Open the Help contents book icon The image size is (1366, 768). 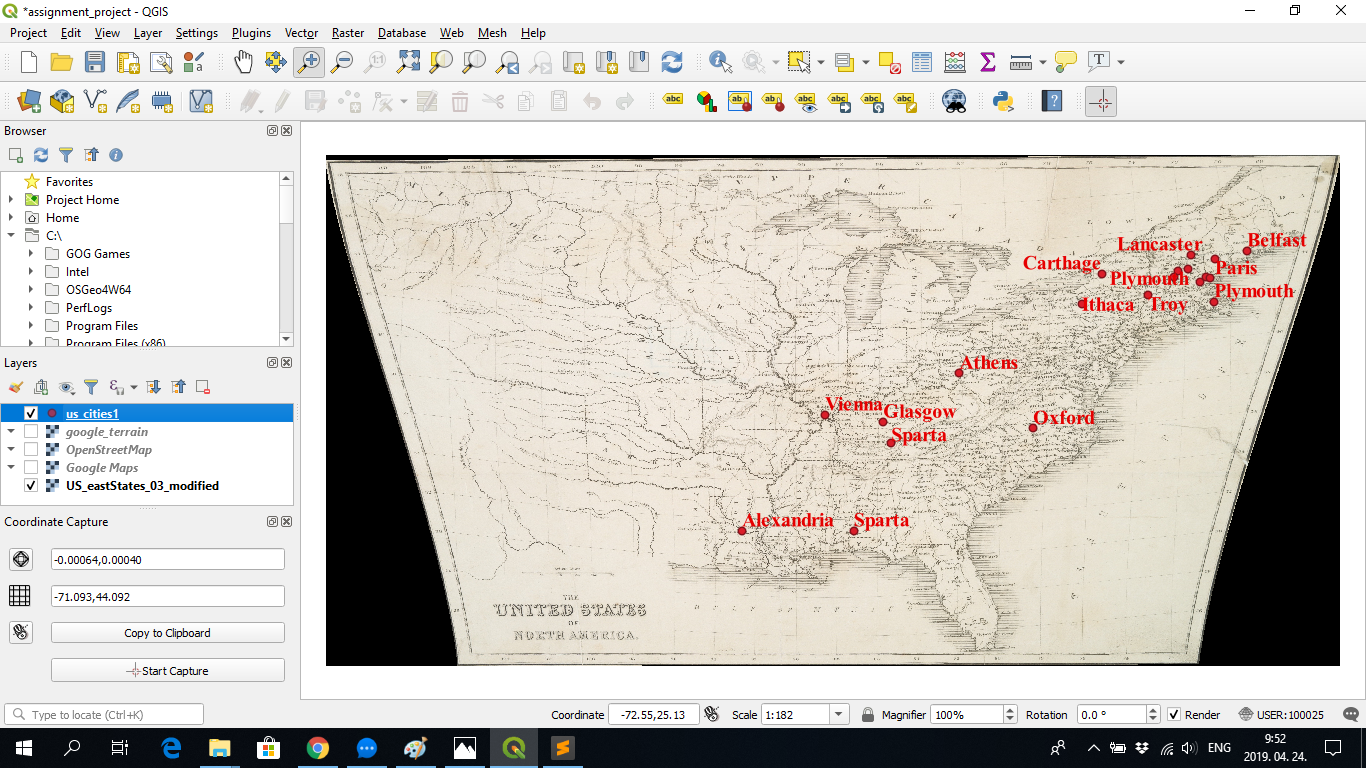pyautogui.click(x=1051, y=101)
